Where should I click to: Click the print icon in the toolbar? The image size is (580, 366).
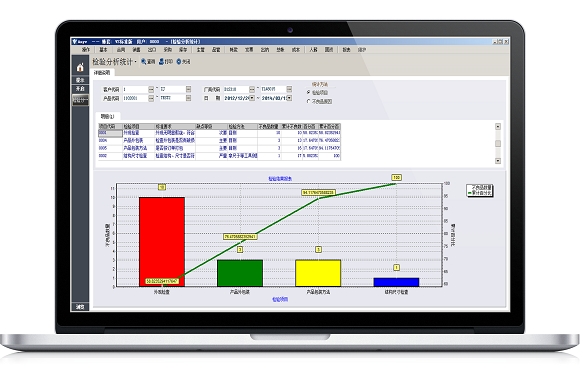coord(161,61)
